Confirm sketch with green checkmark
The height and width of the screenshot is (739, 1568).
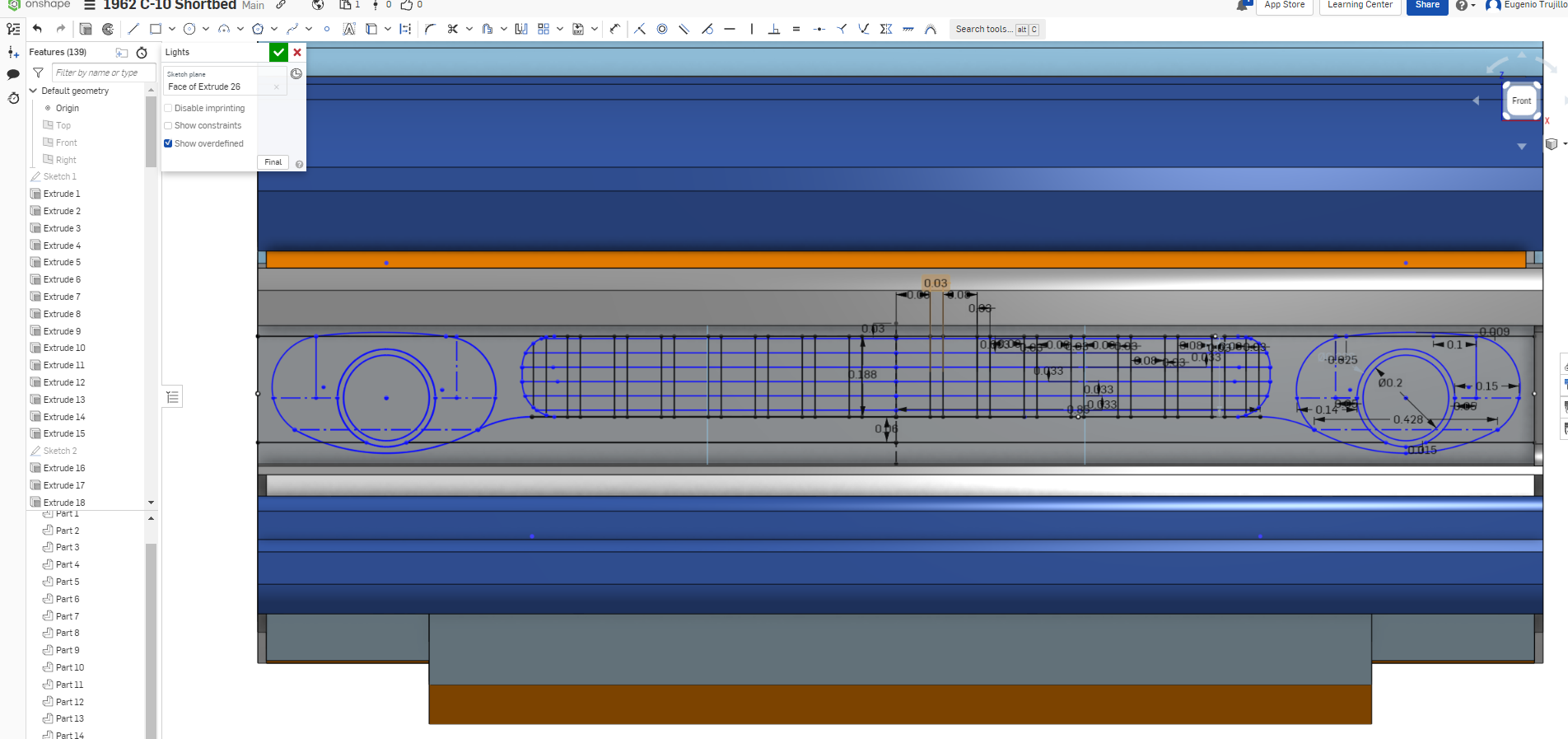point(278,52)
